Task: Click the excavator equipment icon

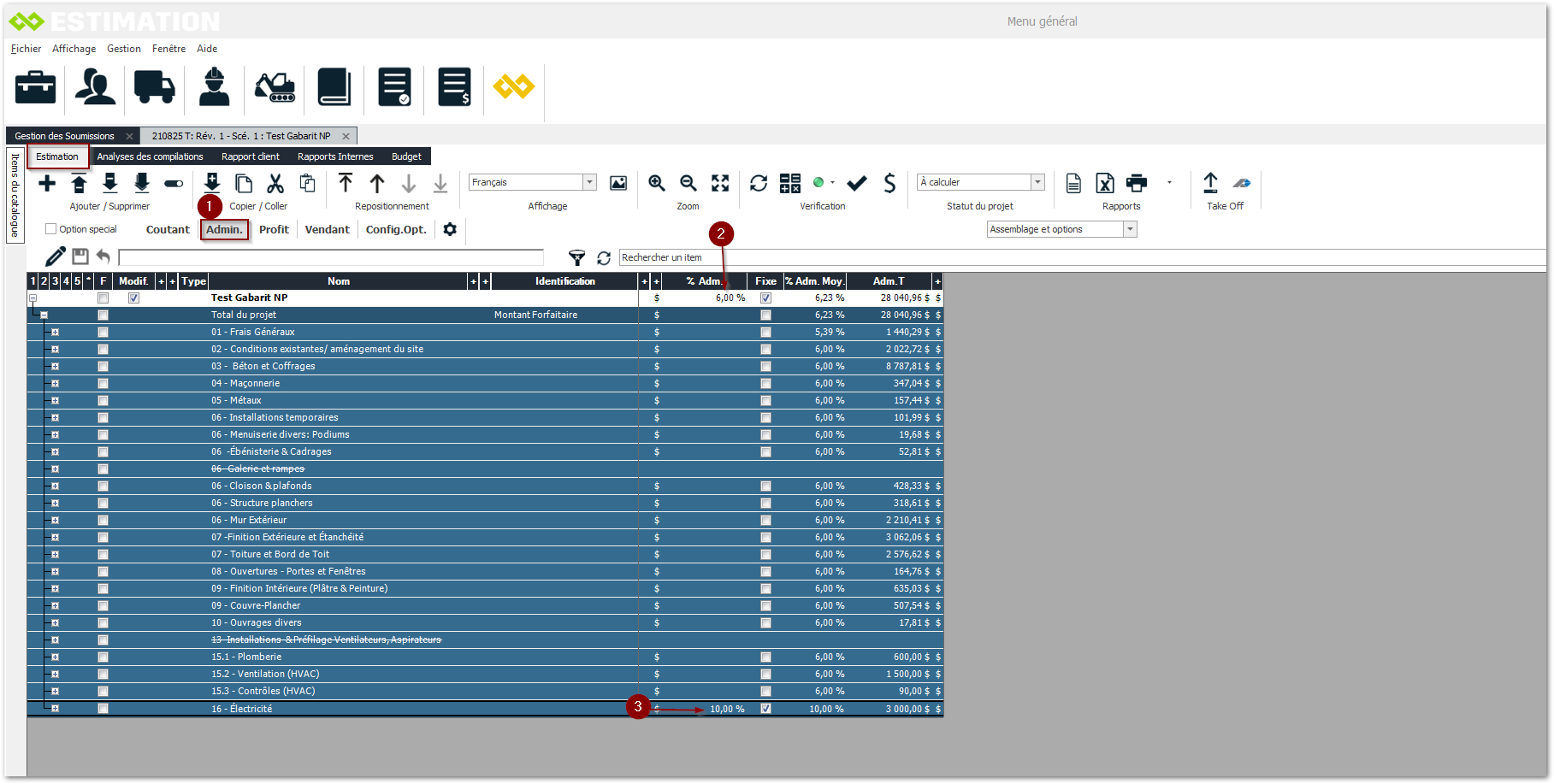Action: tap(275, 87)
